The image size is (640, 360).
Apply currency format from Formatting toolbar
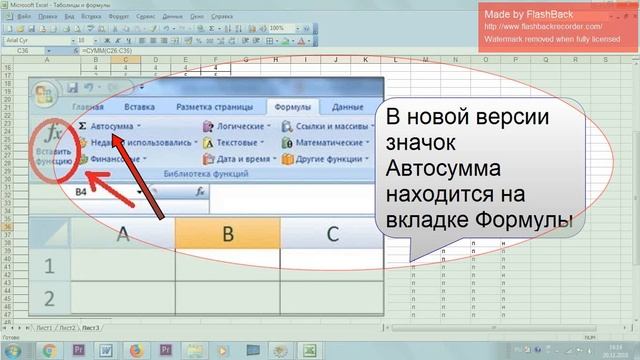[188, 41]
